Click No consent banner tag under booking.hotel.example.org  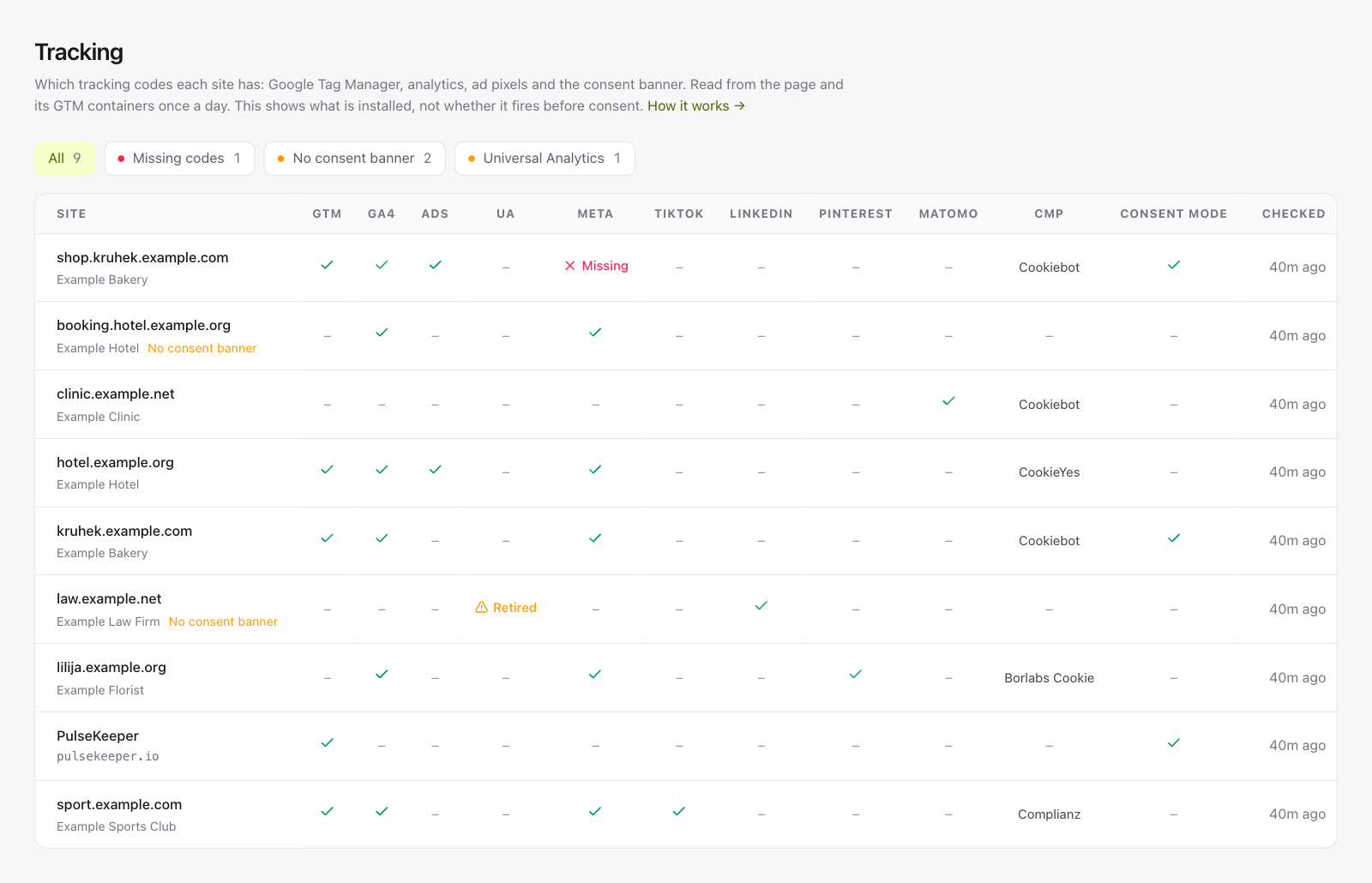pos(202,348)
